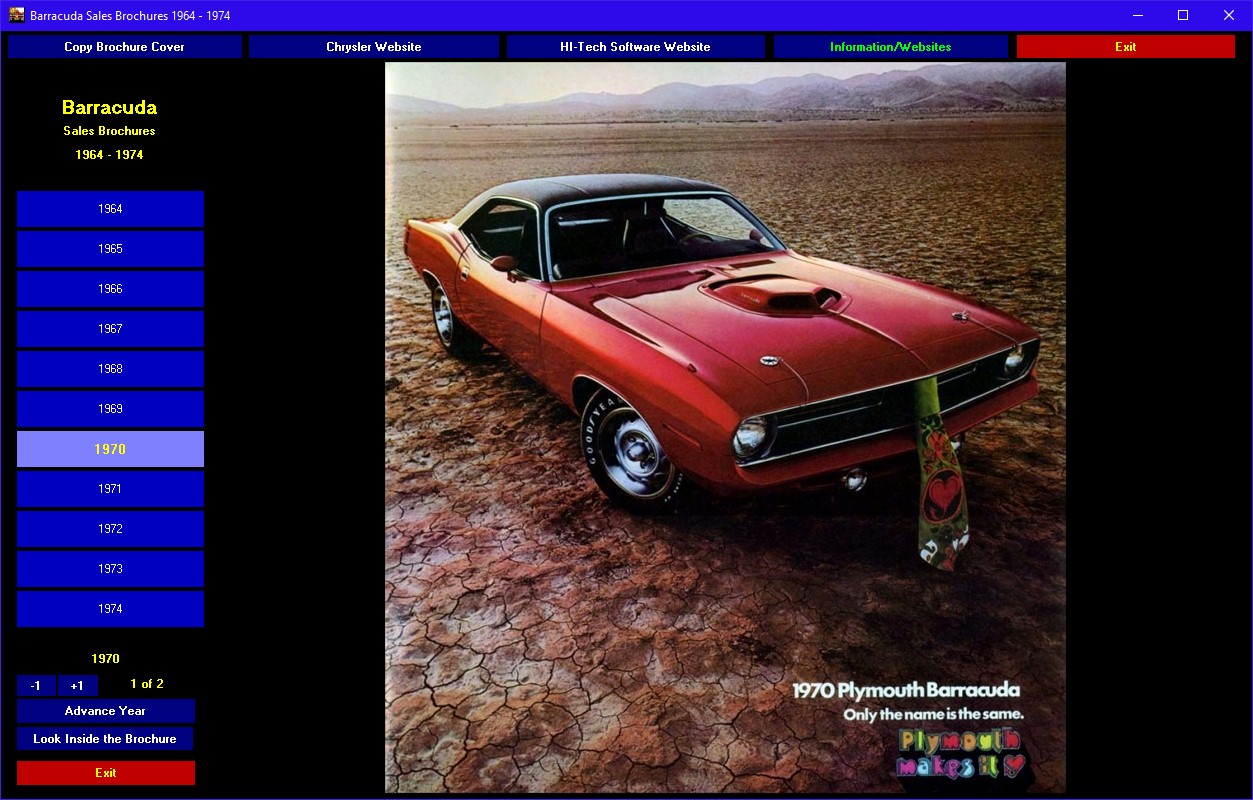This screenshot has width=1253, height=800.
Task: Open HI-Tech Software Website
Action: (x=635, y=47)
